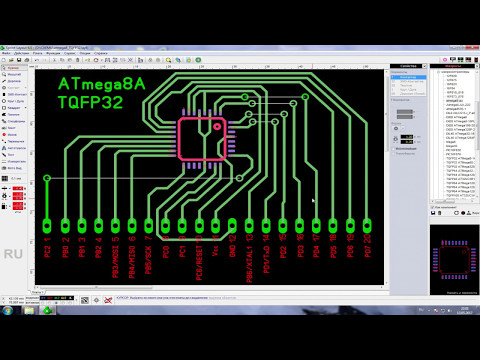Open the properties panel header dropdown
The image size is (480, 360).
click(x=424, y=66)
